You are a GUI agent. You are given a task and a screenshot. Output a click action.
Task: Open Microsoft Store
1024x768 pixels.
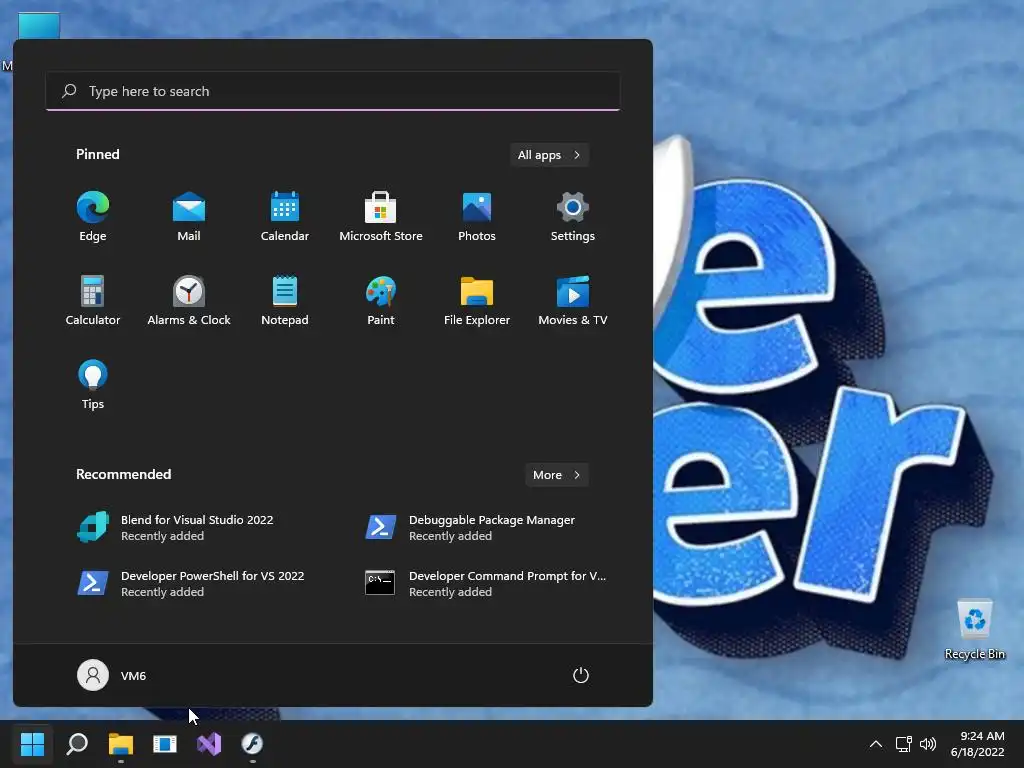381,217
